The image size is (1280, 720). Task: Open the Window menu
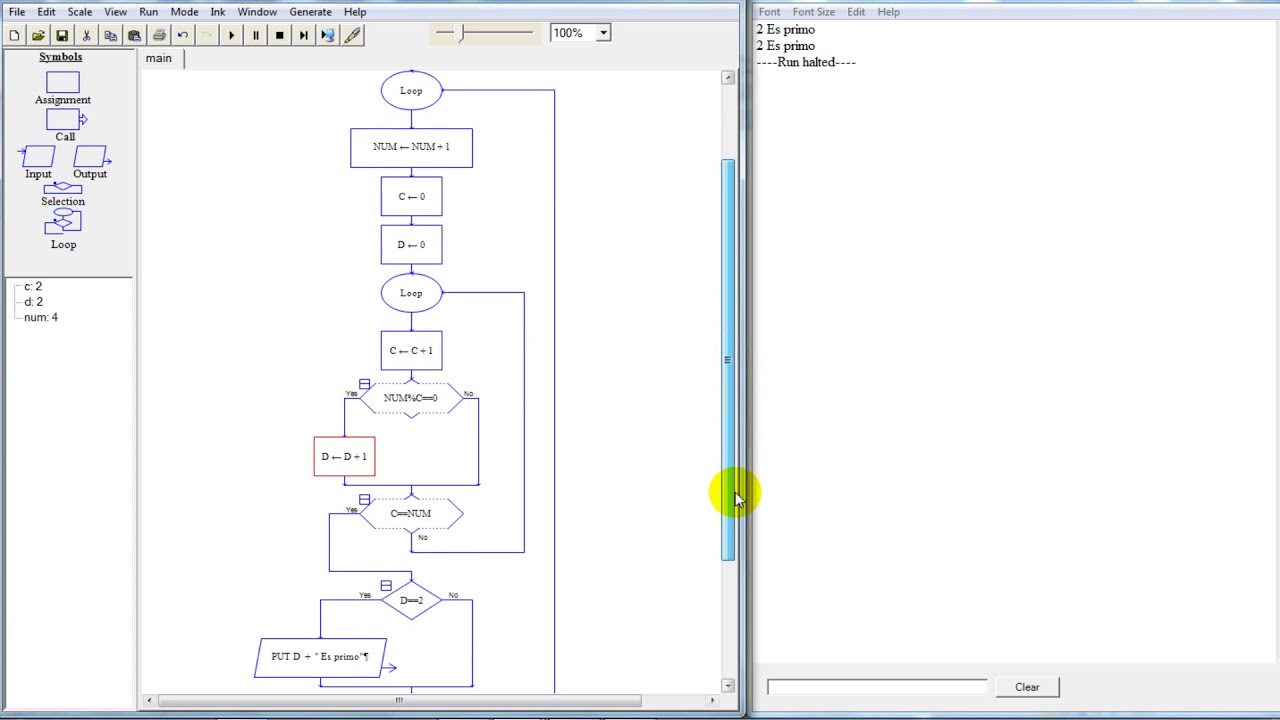click(257, 12)
